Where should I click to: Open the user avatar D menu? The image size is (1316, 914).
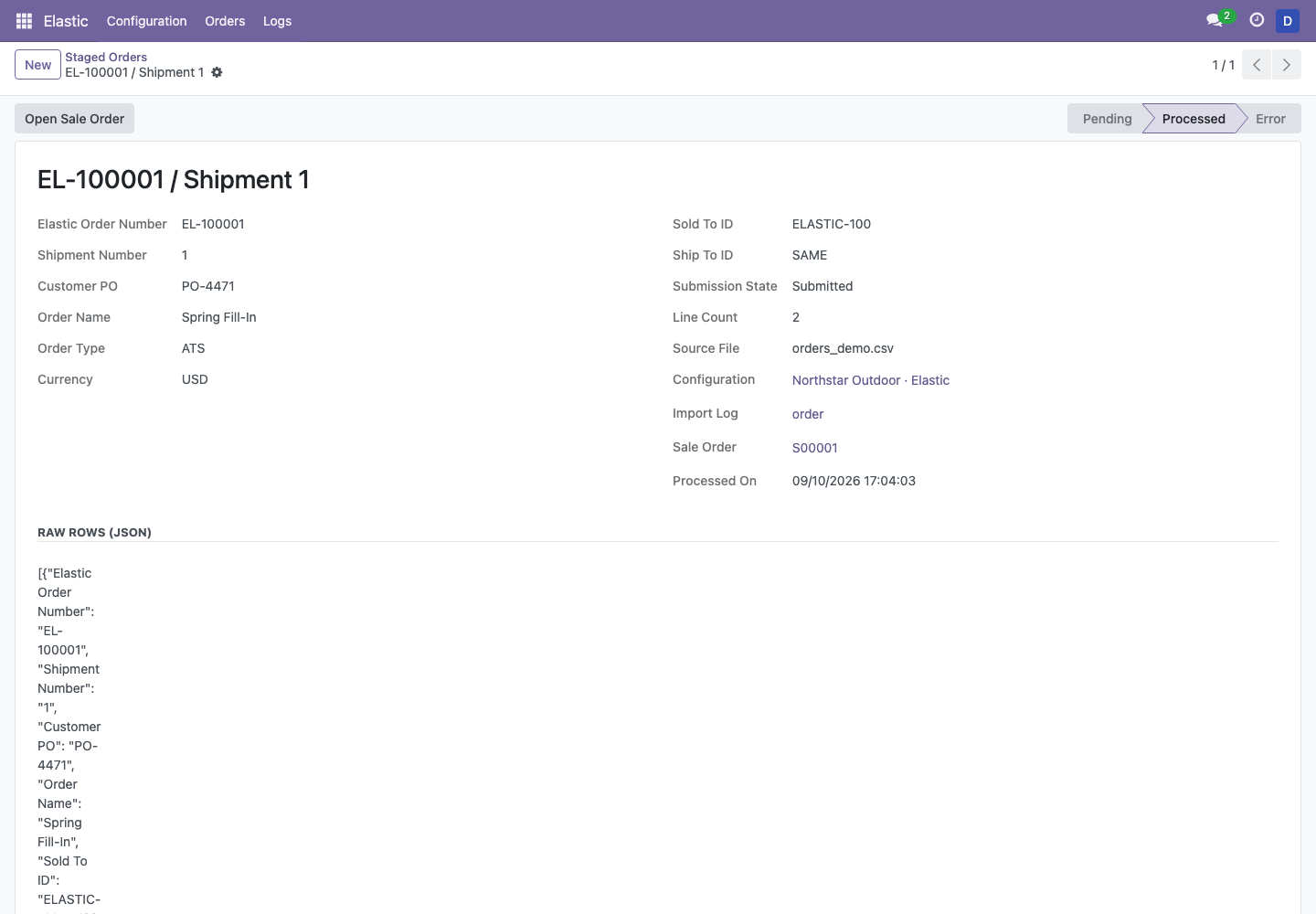point(1287,21)
